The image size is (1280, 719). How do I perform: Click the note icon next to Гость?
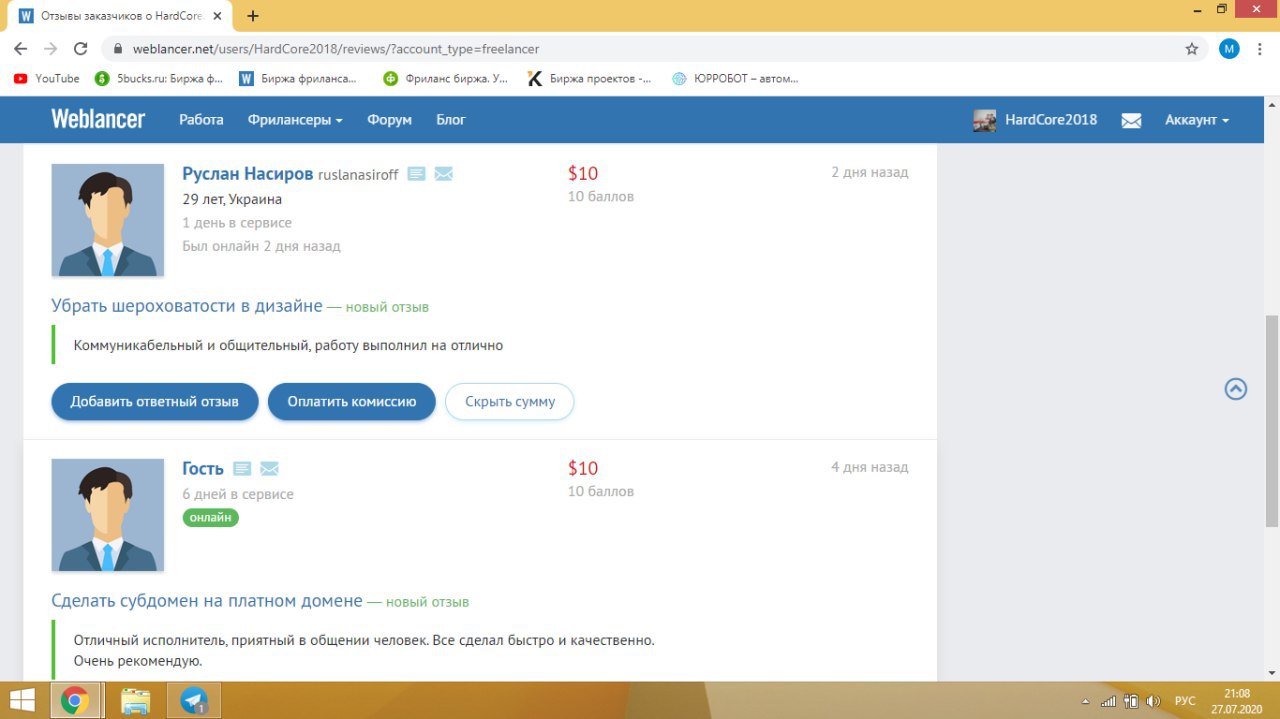[x=242, y=468]
